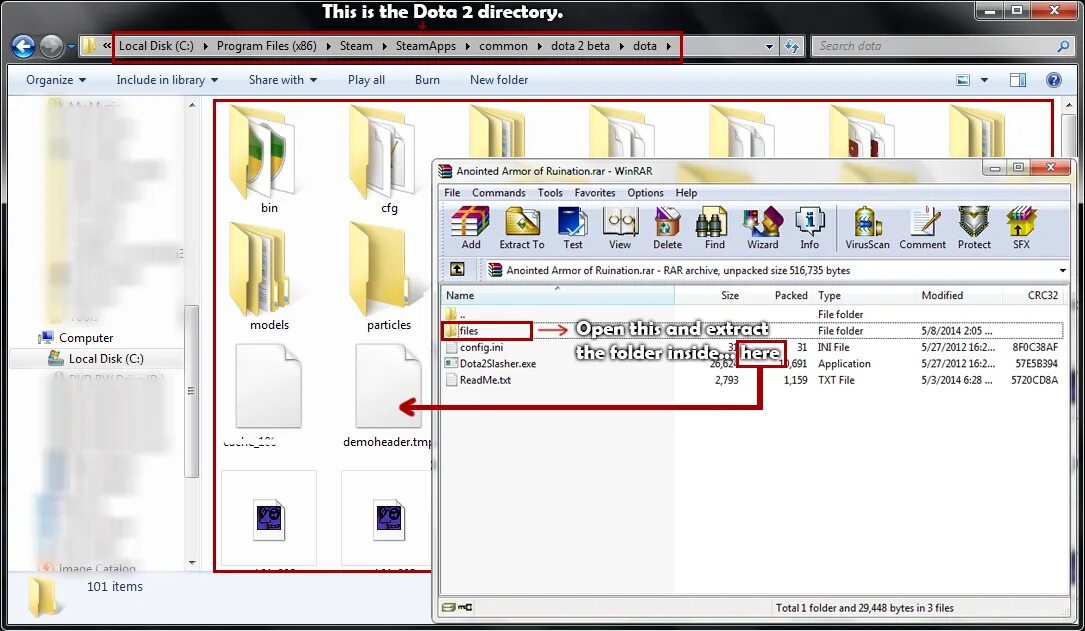Open the WinRAR Favorites menu

[595, 193]
